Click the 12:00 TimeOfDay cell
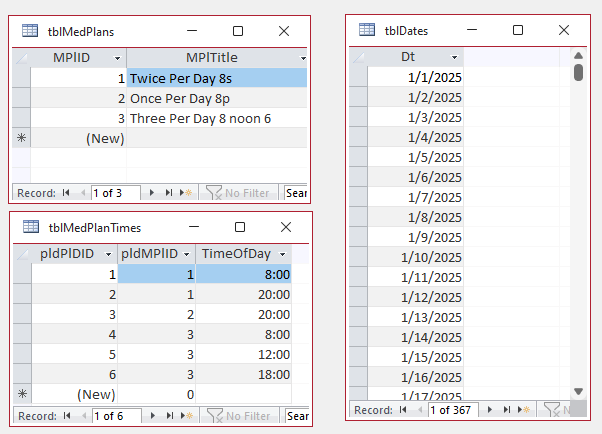 pos(243,354)
